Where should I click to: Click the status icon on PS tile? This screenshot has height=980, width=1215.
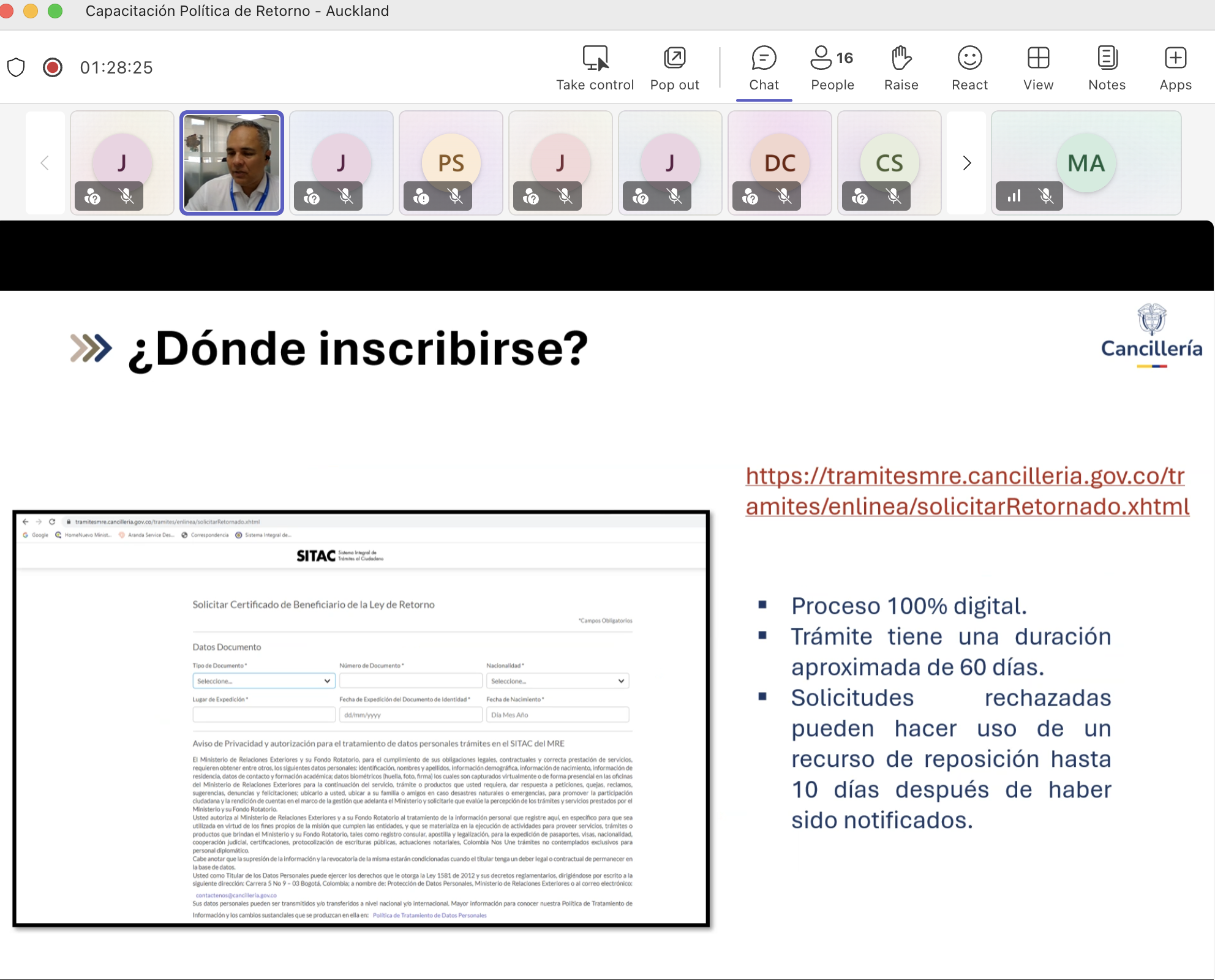point(421,197)
